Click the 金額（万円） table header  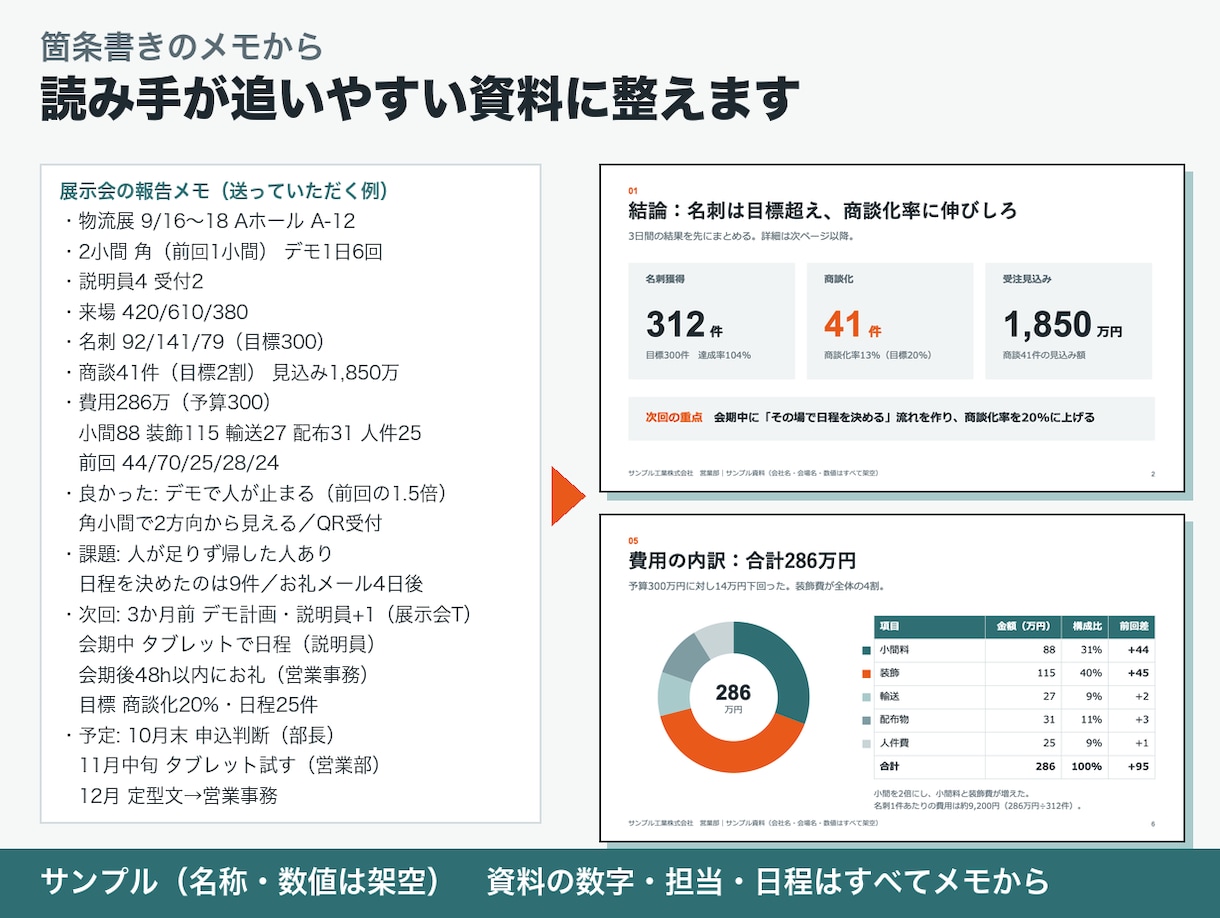[1023, 626]
